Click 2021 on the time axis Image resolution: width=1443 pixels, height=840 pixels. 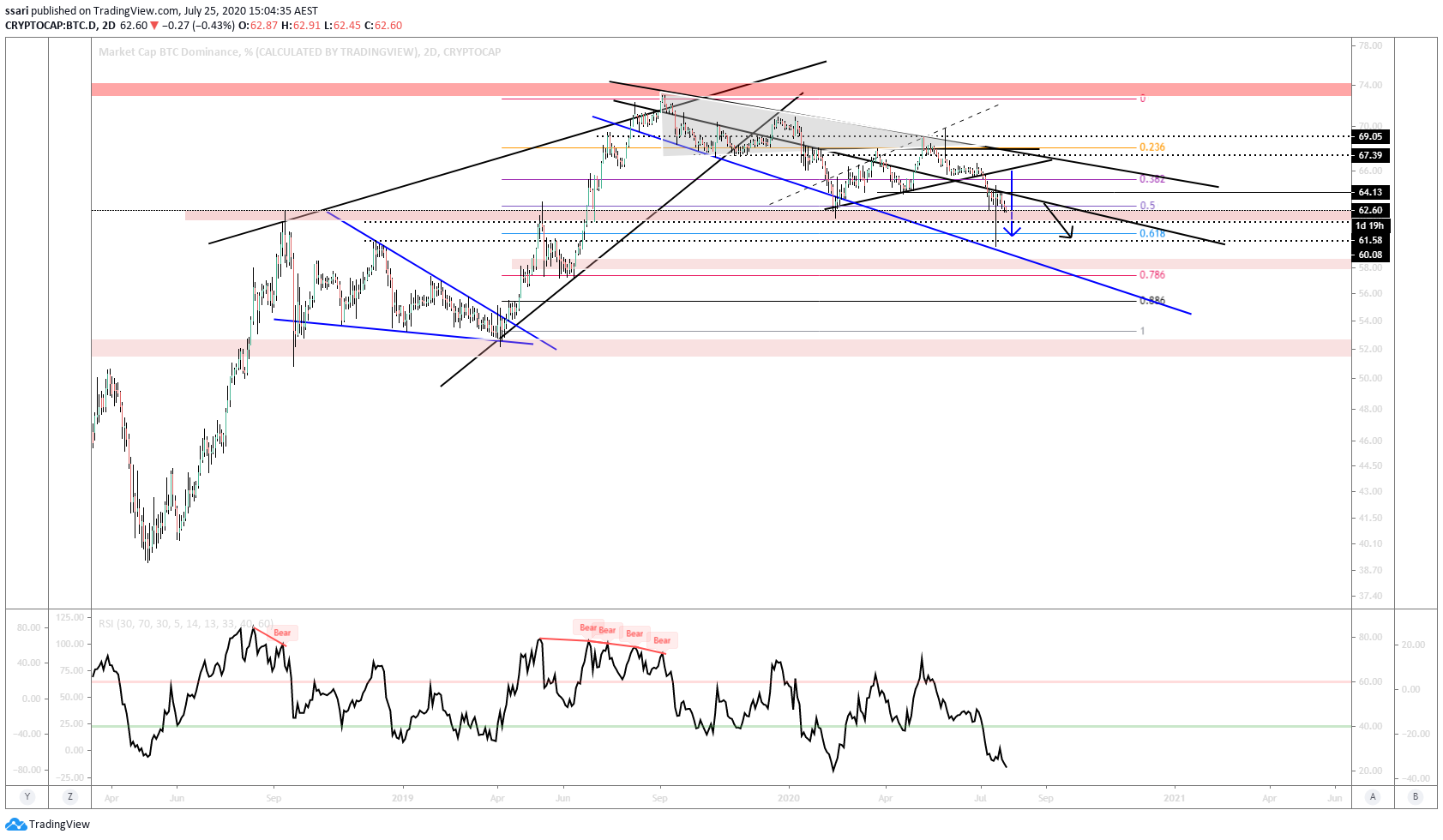click(x=1174, y=798)
